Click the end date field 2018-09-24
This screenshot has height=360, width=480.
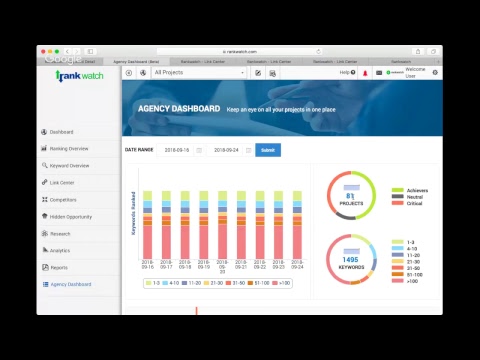click(x=226, y=150)
